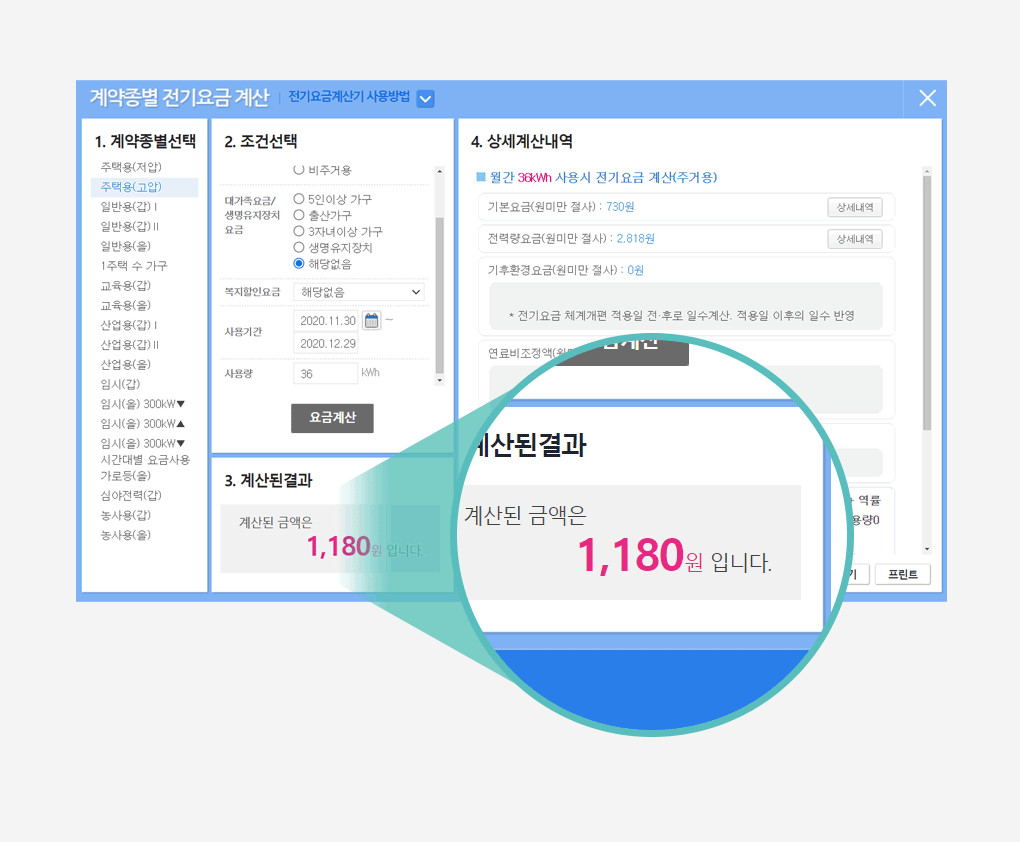The image size is (1020, 842).
Task: Click the 프린트 button
Action: point(902,575)
